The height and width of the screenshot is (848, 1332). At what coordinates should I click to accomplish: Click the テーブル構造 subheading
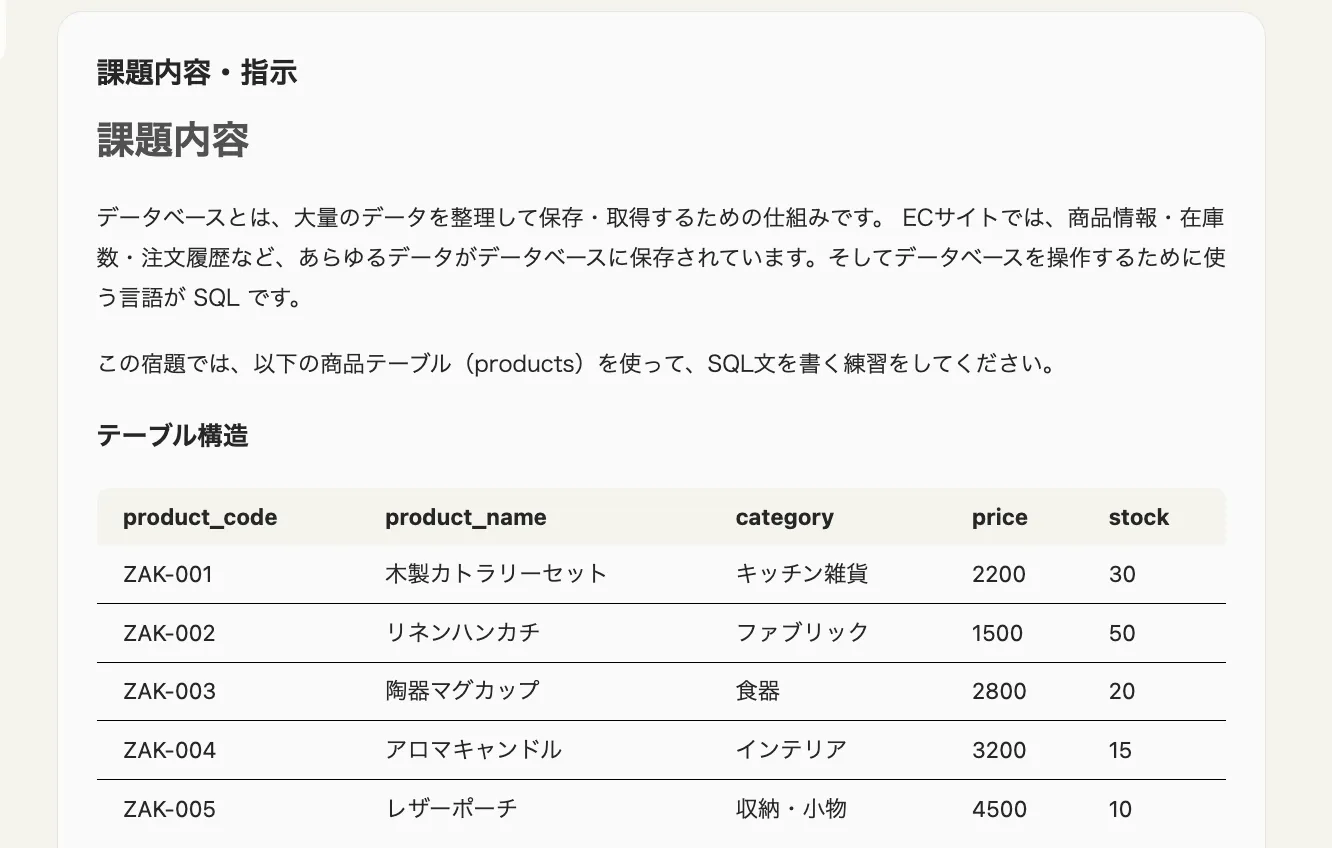tap(173, 436)
